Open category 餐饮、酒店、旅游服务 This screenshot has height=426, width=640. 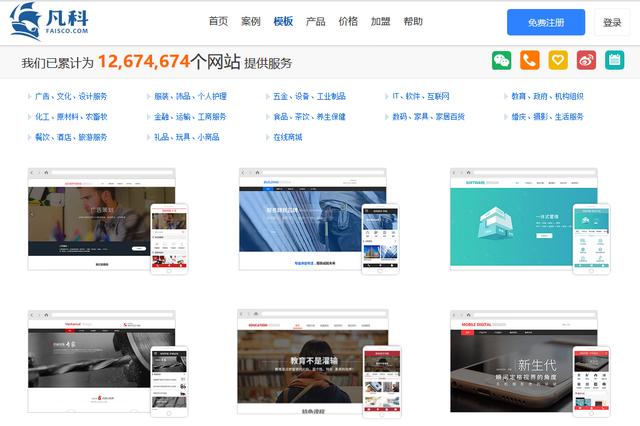click(71, 137)
